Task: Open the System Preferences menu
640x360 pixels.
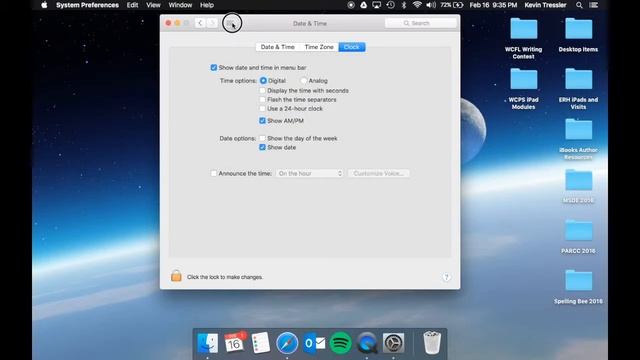Action: point(87,5)
